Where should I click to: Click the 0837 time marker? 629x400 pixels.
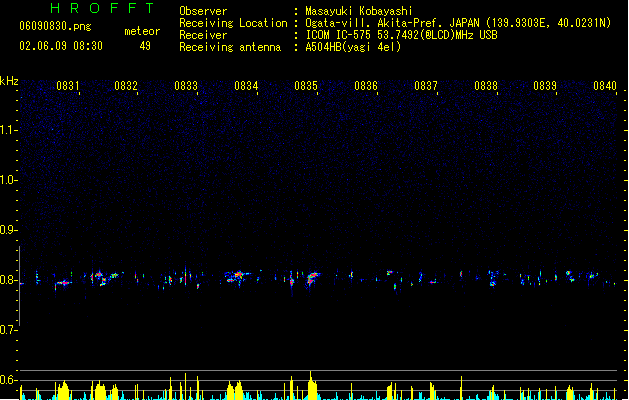click(426, 86)
